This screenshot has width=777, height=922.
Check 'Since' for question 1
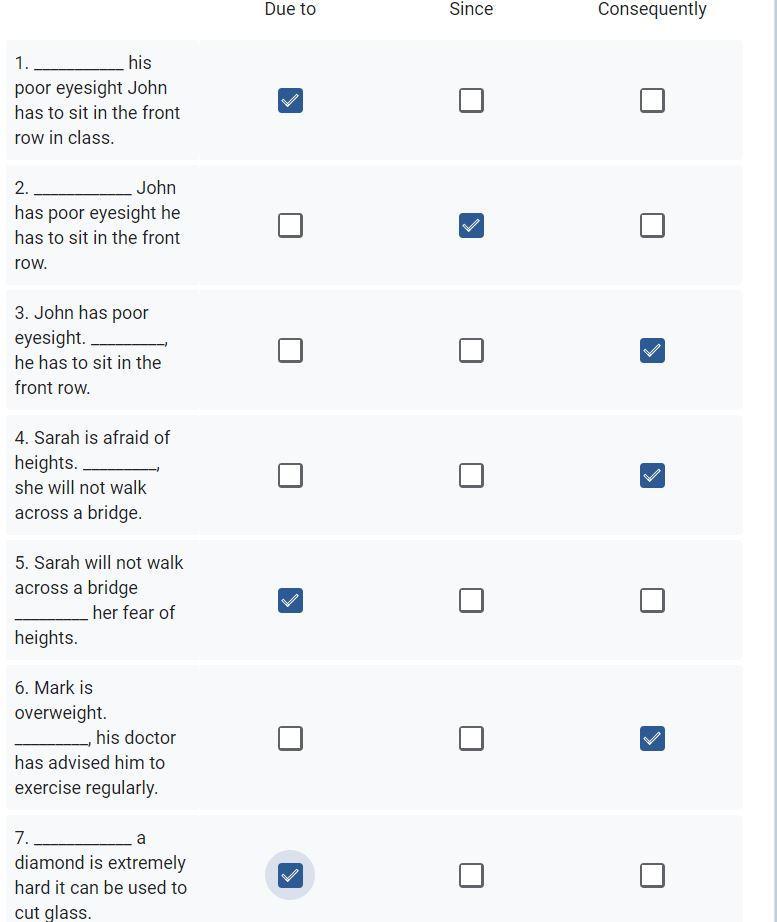tap(471, 101)
